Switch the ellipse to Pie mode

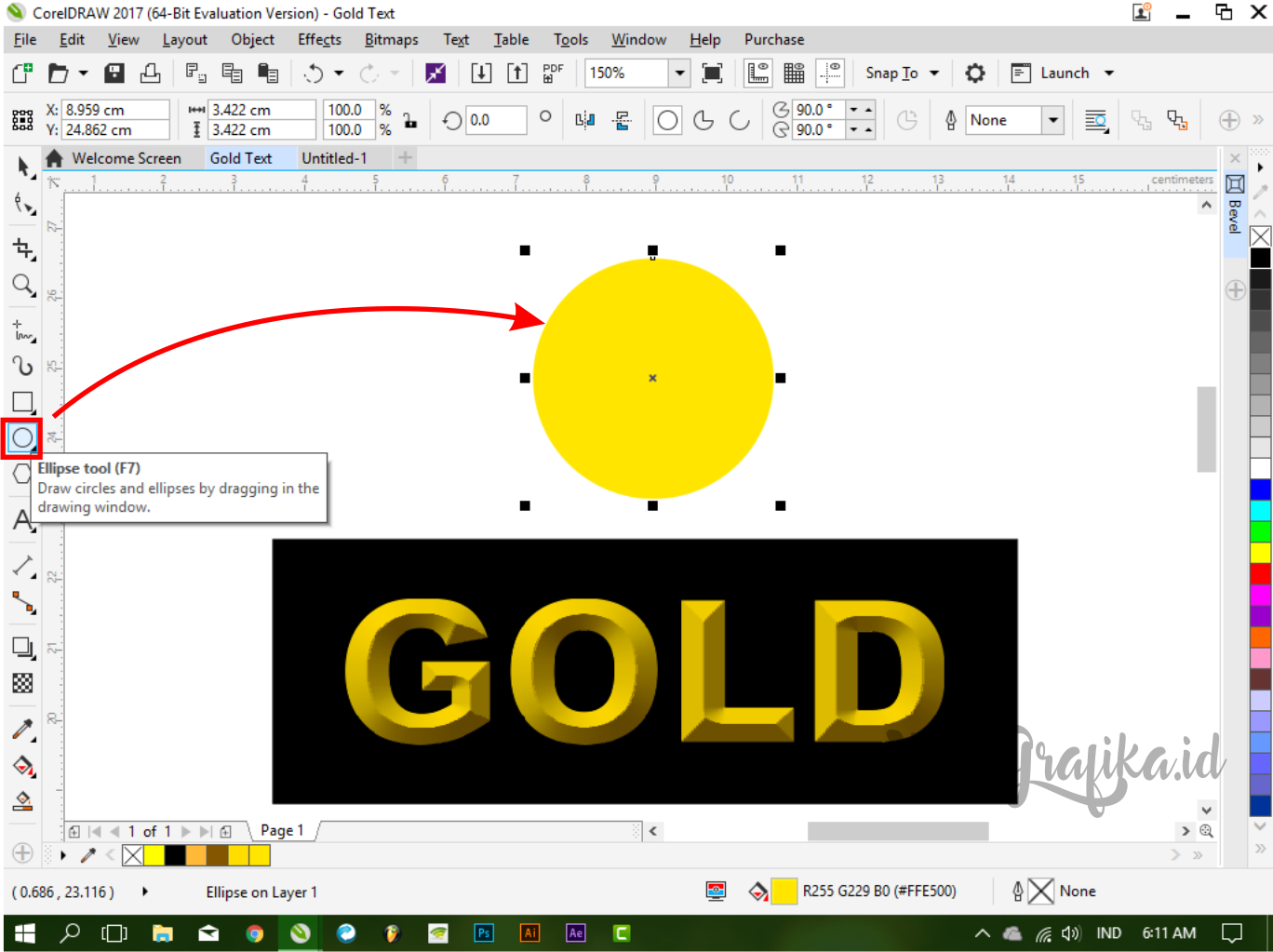[703, 120]
